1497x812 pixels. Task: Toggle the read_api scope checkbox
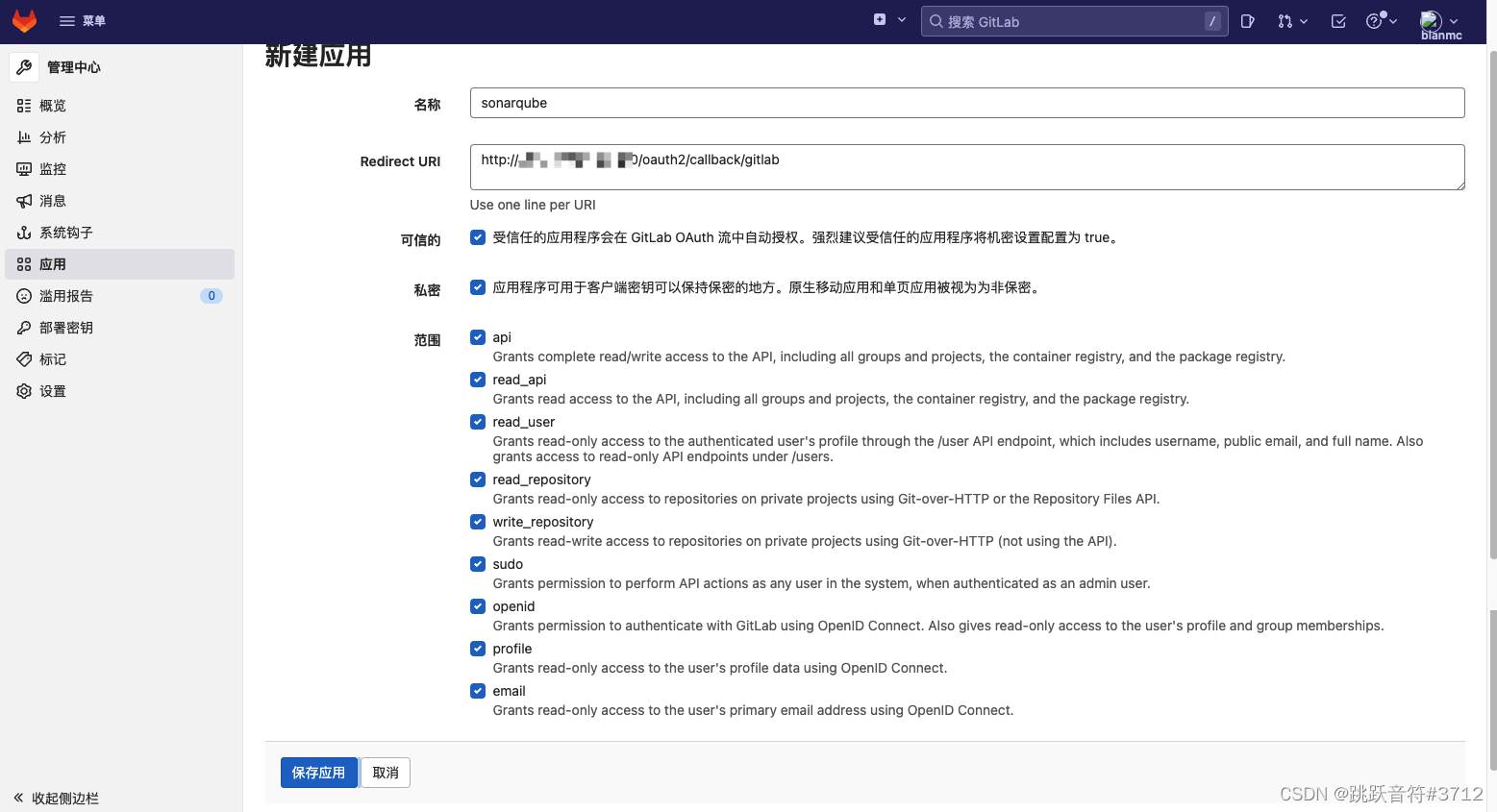tap(478, 380)
